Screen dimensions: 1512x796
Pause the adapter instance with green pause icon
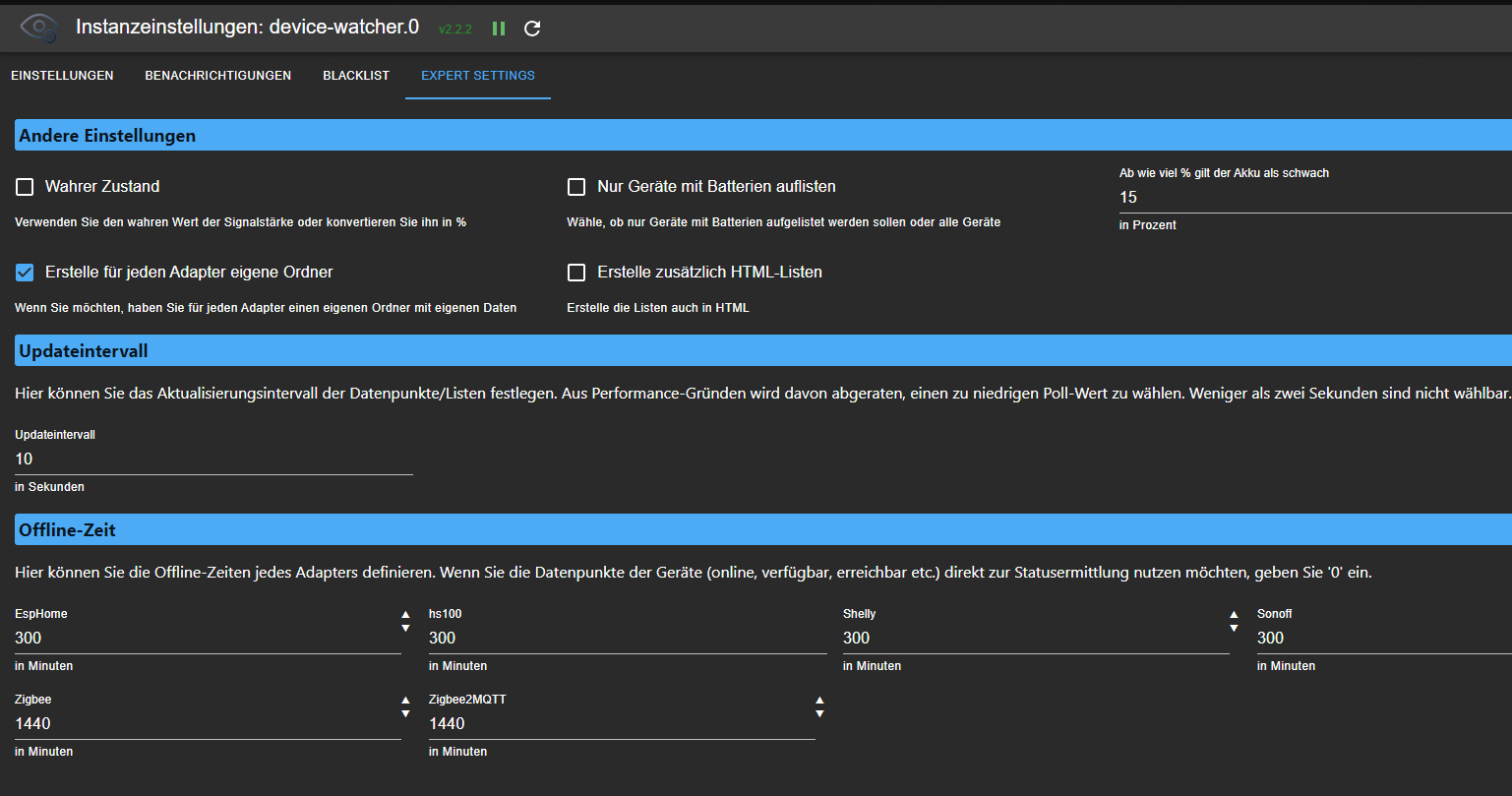coord(499,29)
